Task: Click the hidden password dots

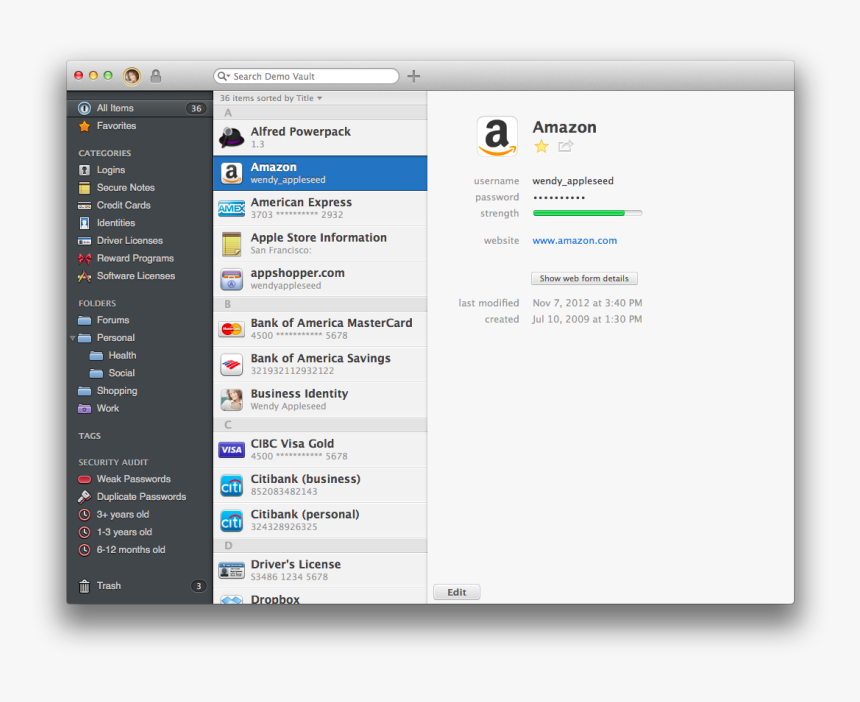Action: pyautogui.click(x=559, y=197)
